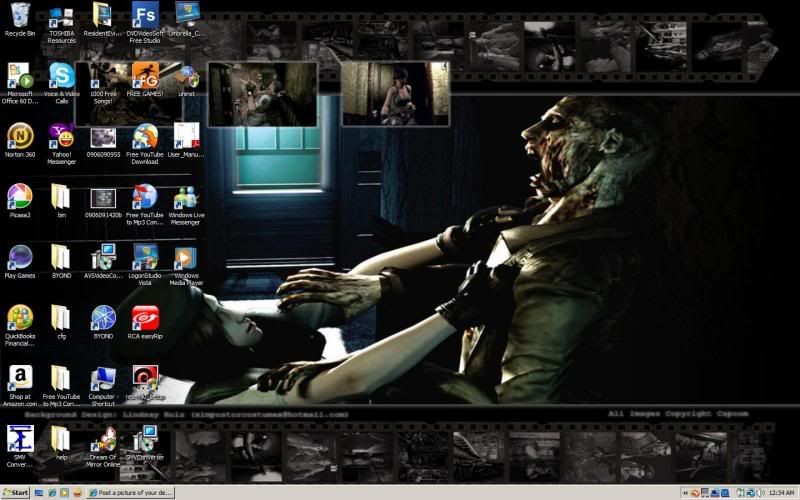Click the 12:34 AM taskbar clock
This screenshot has height=500, width=800.
tap(781, 493)
